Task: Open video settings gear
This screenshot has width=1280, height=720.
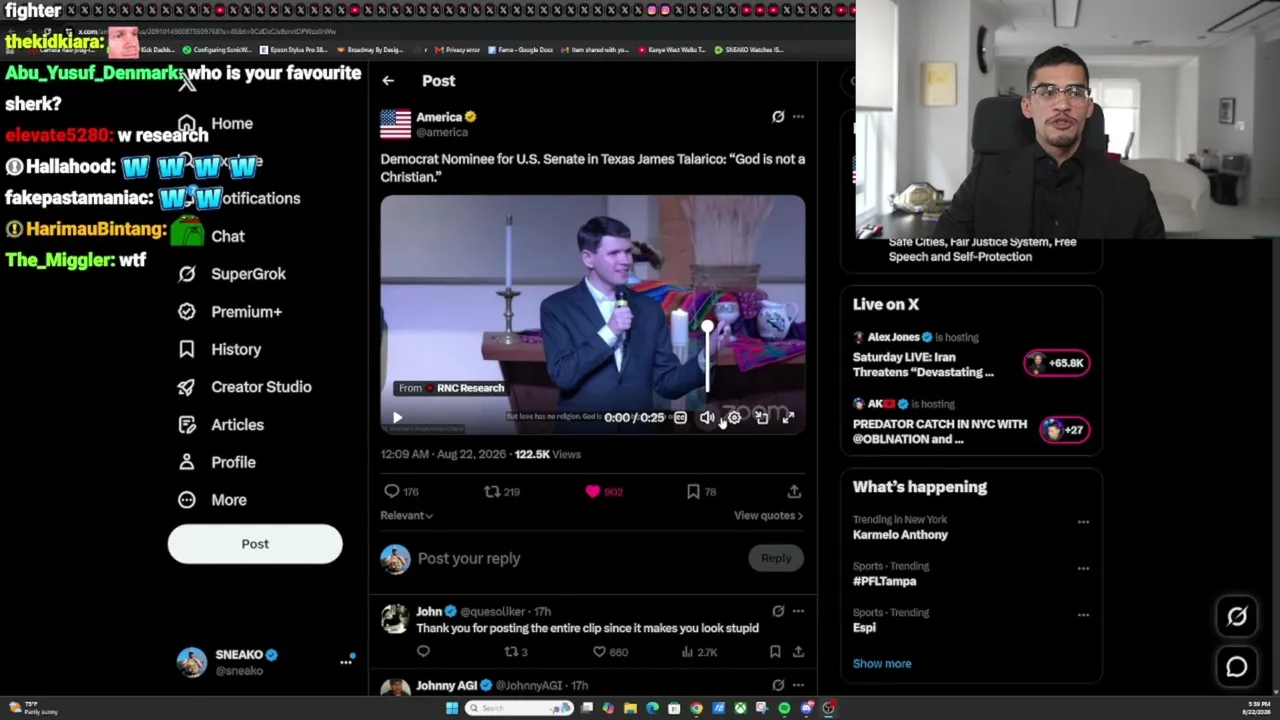Action: (x=734, y=418)
